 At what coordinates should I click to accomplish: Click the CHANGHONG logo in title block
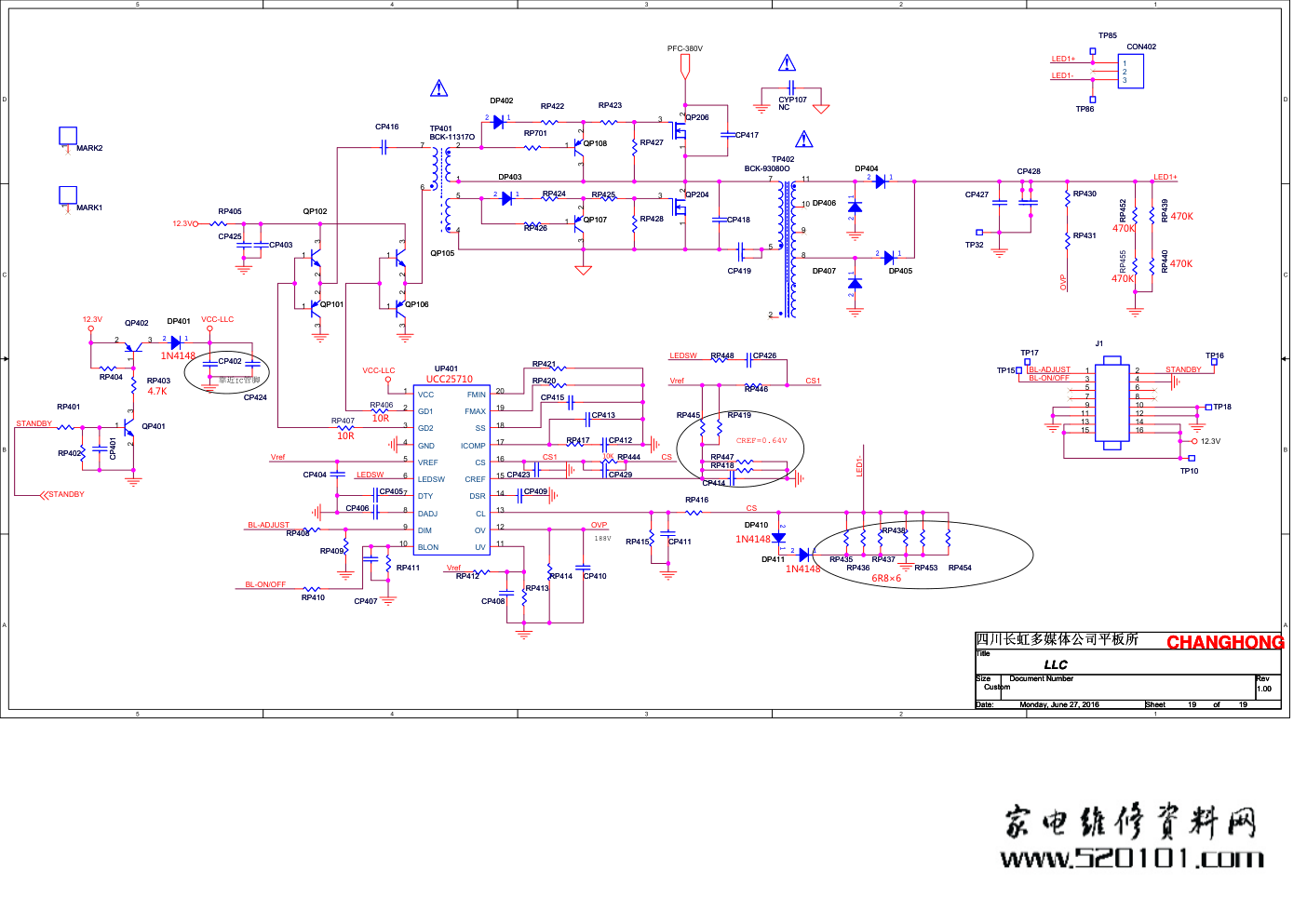(x=1224, y=642)
